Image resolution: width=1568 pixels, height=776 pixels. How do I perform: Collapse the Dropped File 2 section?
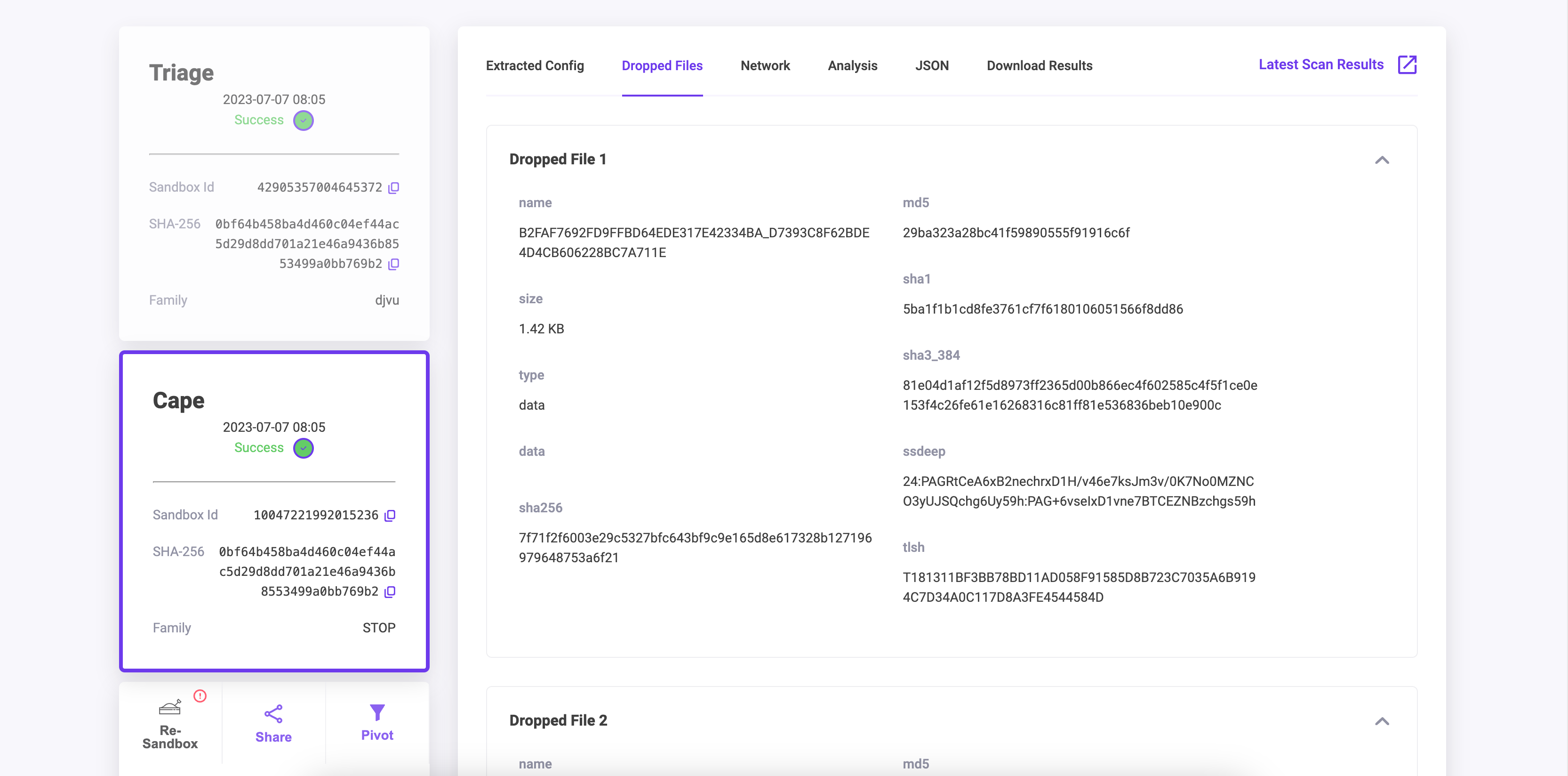[x=1382, y=721]
